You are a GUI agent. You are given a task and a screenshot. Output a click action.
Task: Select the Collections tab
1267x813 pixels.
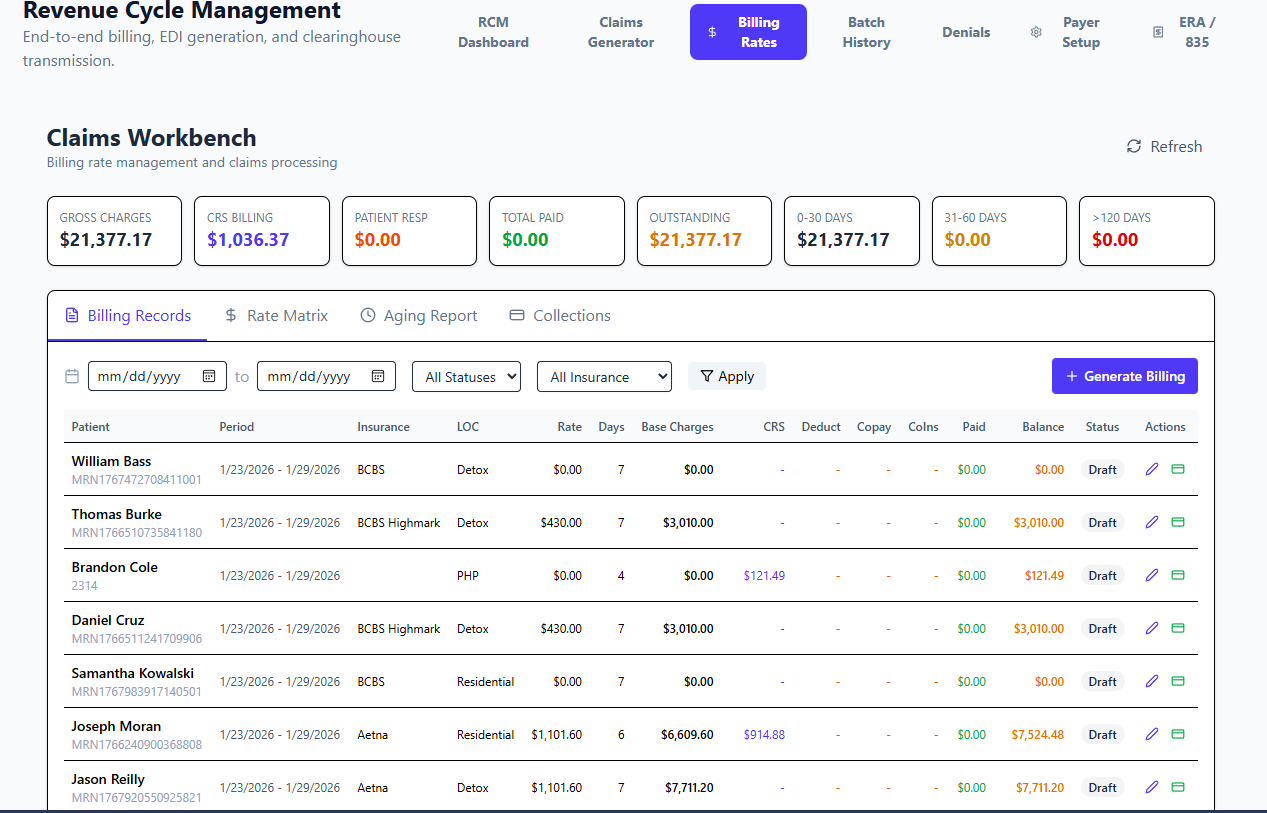(560, 316)
